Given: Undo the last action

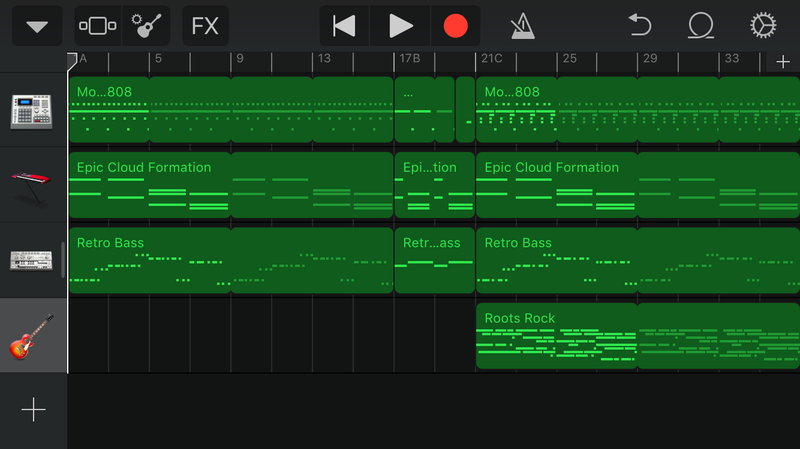Looking at the screenshot, I should [639, 26].
